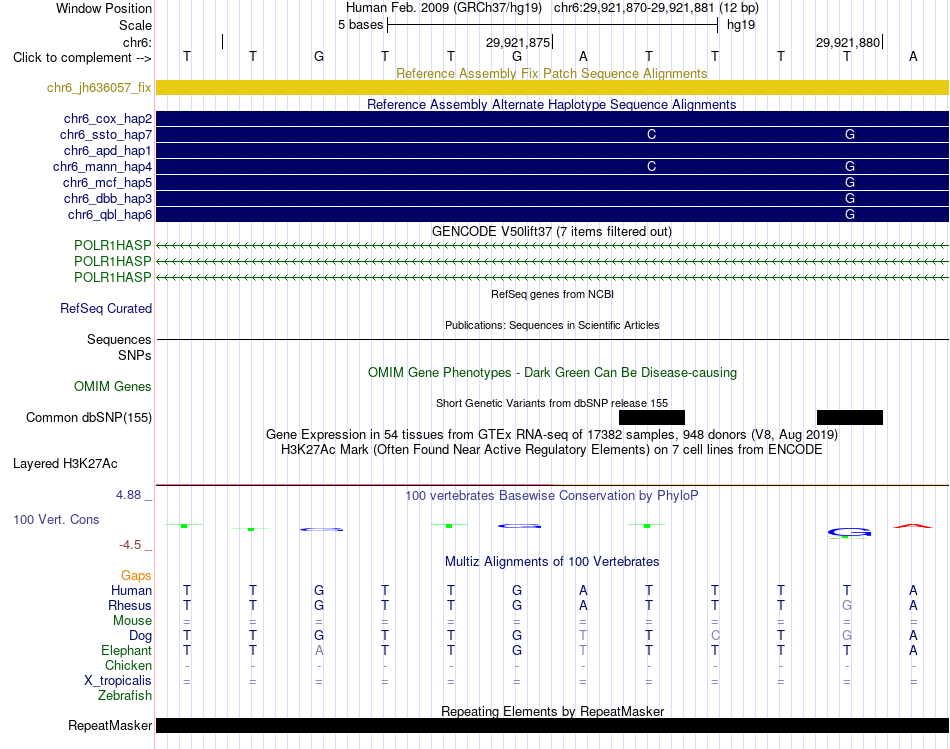950x749 pixels.
Task: Click the G mismatch in chr6_dbb_hap3 row
Action: coord(849,199)
